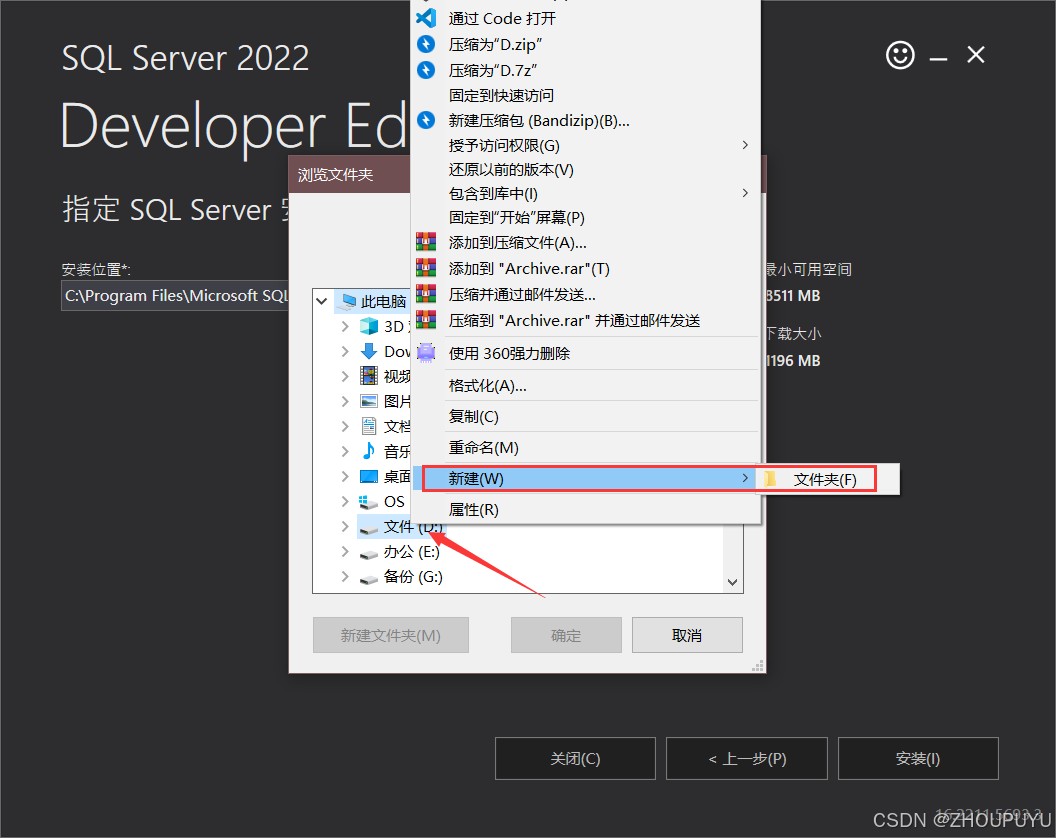This screenshot has width=1056, height=838.
Task: Expand the 办公 (E:) drive node
Action: (345, 552)
